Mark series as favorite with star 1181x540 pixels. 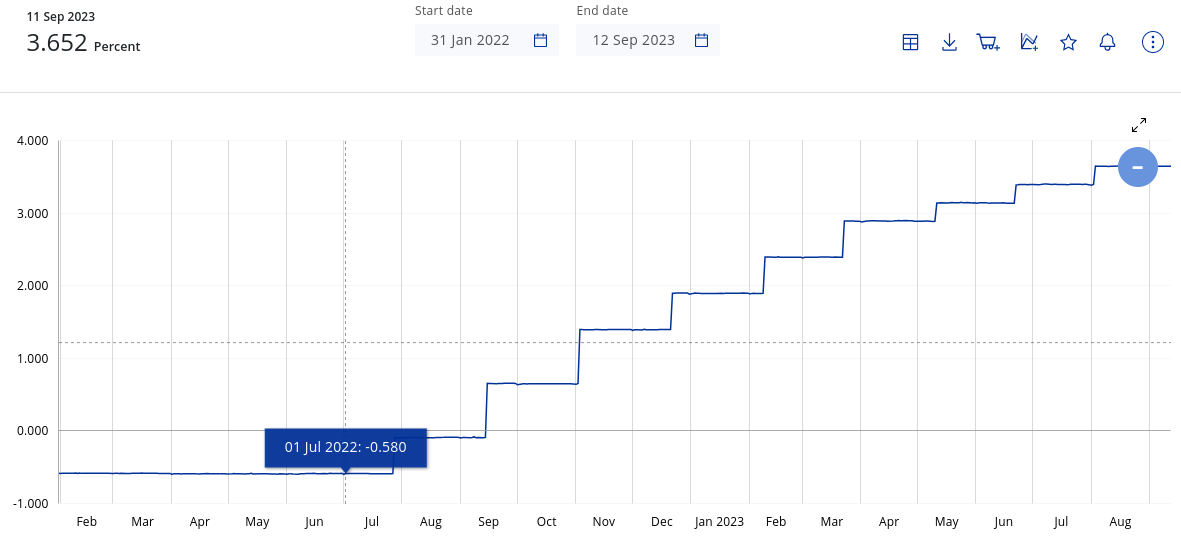[x=1068, y=42]
